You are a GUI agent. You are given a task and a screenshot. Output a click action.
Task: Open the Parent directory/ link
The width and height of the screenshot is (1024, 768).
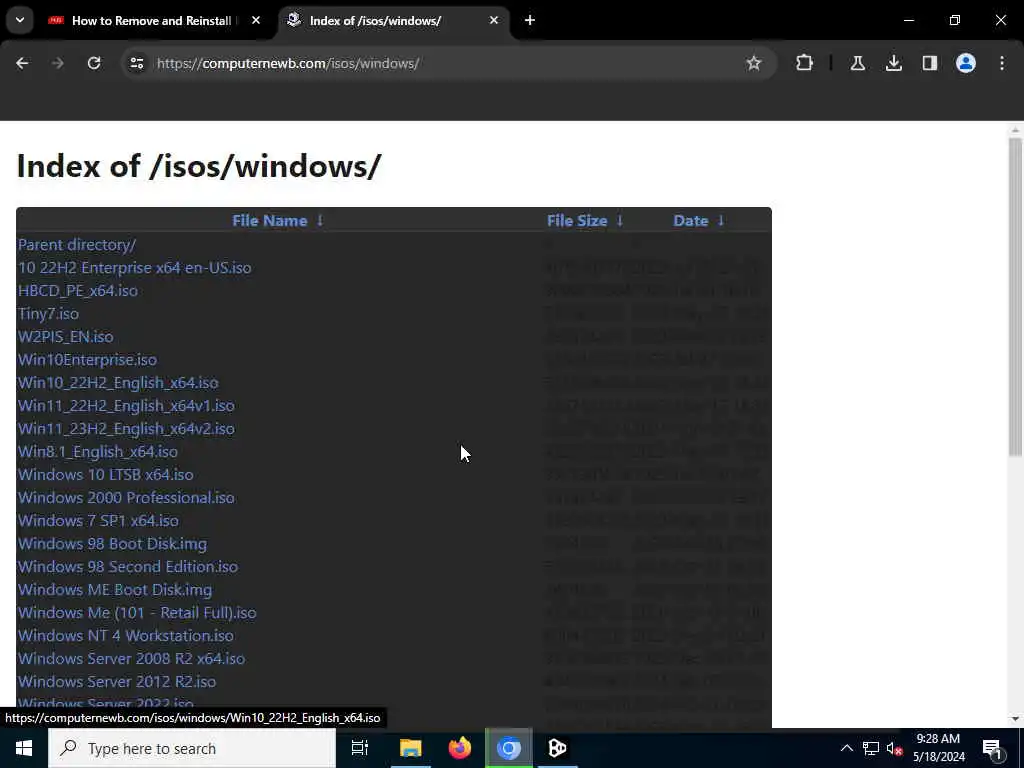[76, 244]
